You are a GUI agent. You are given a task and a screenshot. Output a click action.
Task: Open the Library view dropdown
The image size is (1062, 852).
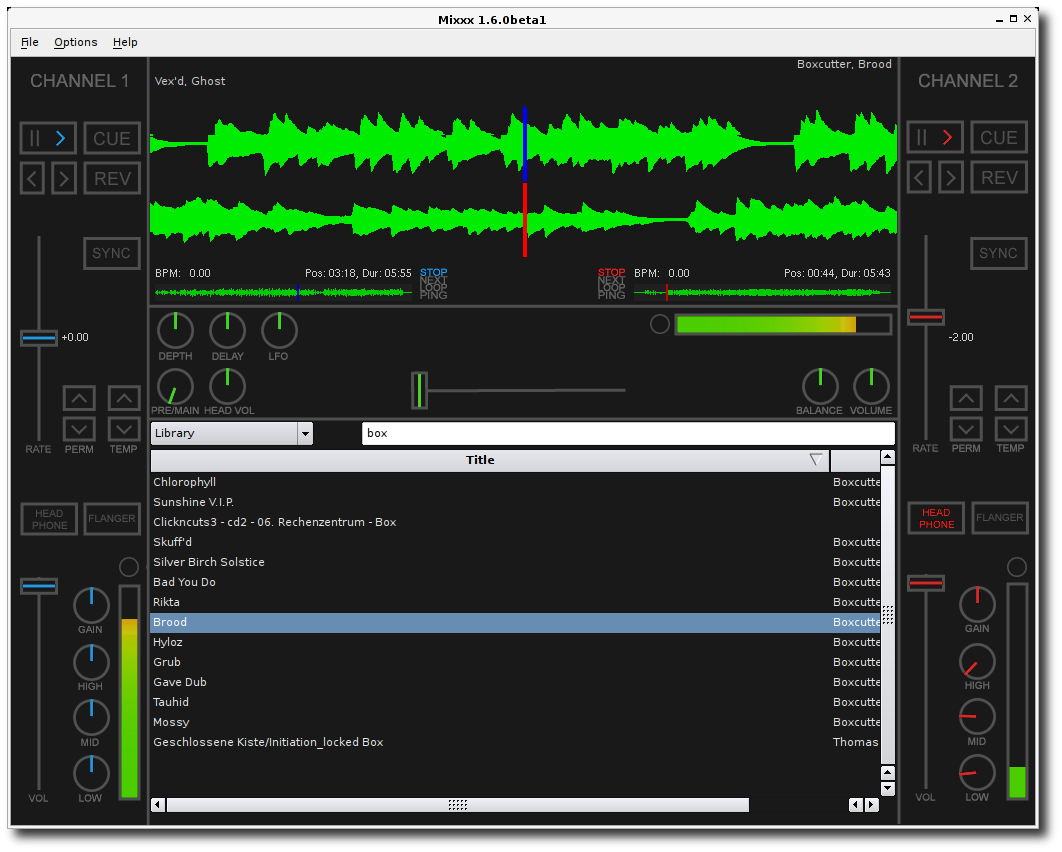[x=231, y=433]
